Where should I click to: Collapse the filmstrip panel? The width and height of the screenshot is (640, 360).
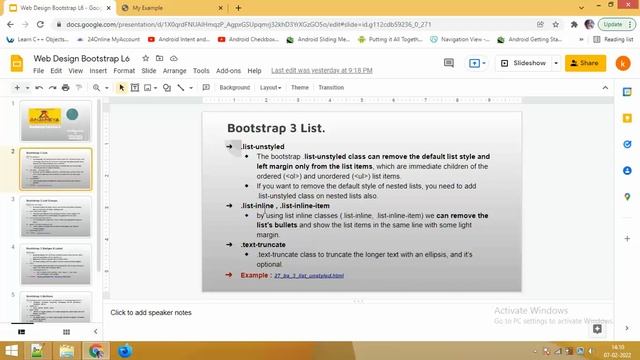point(96,331)
